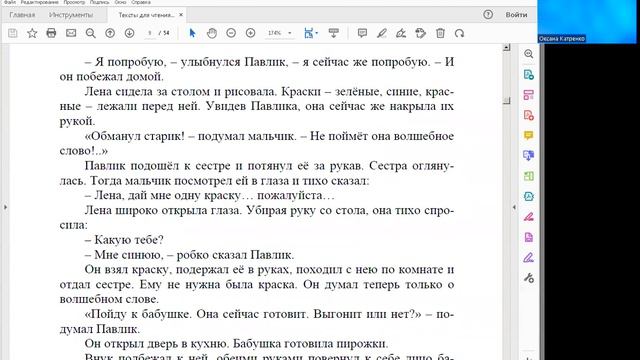Zoom in with the plus button

pos(251,33)
